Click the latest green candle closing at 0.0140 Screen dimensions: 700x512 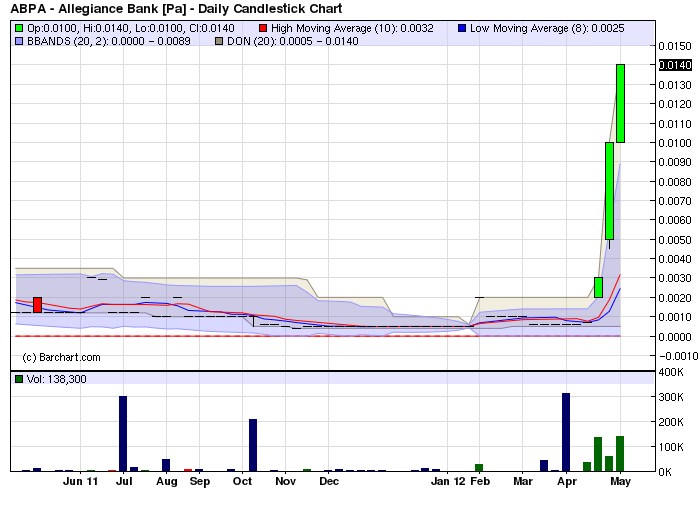pyautogui.click(x=621, y=104)
